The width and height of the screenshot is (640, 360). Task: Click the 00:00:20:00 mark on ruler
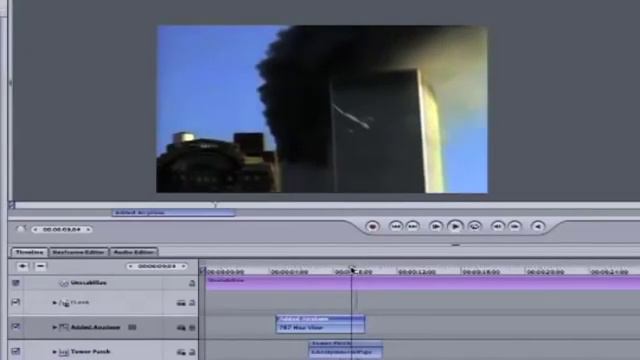click(545, 272)
